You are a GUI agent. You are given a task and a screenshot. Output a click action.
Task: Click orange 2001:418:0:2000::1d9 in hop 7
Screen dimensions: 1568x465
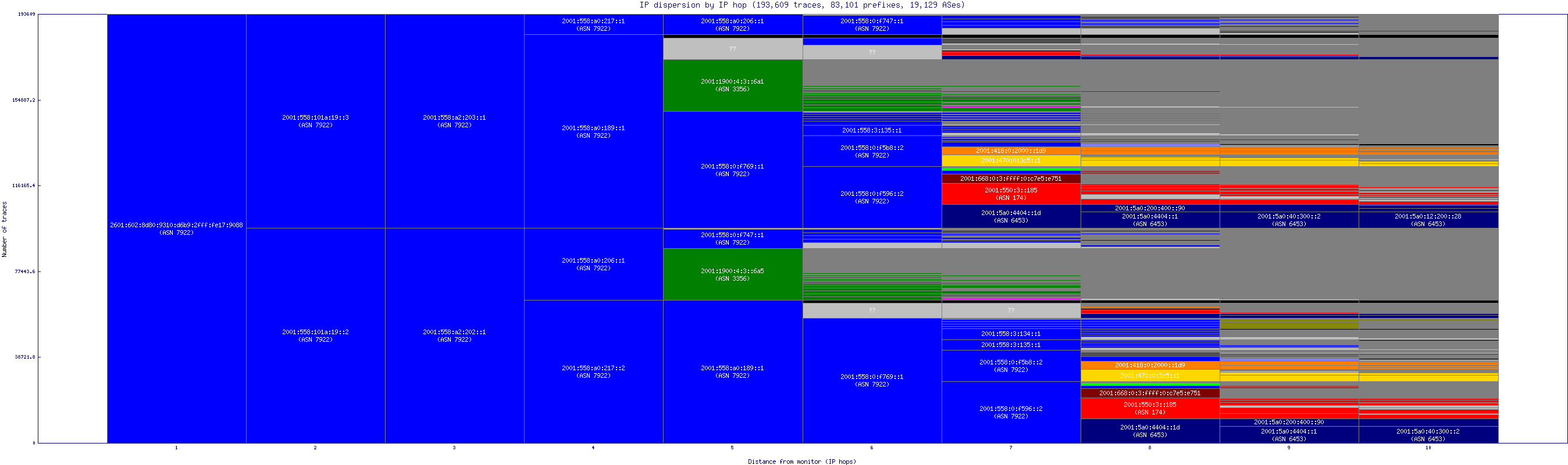tap(1011, 151)
